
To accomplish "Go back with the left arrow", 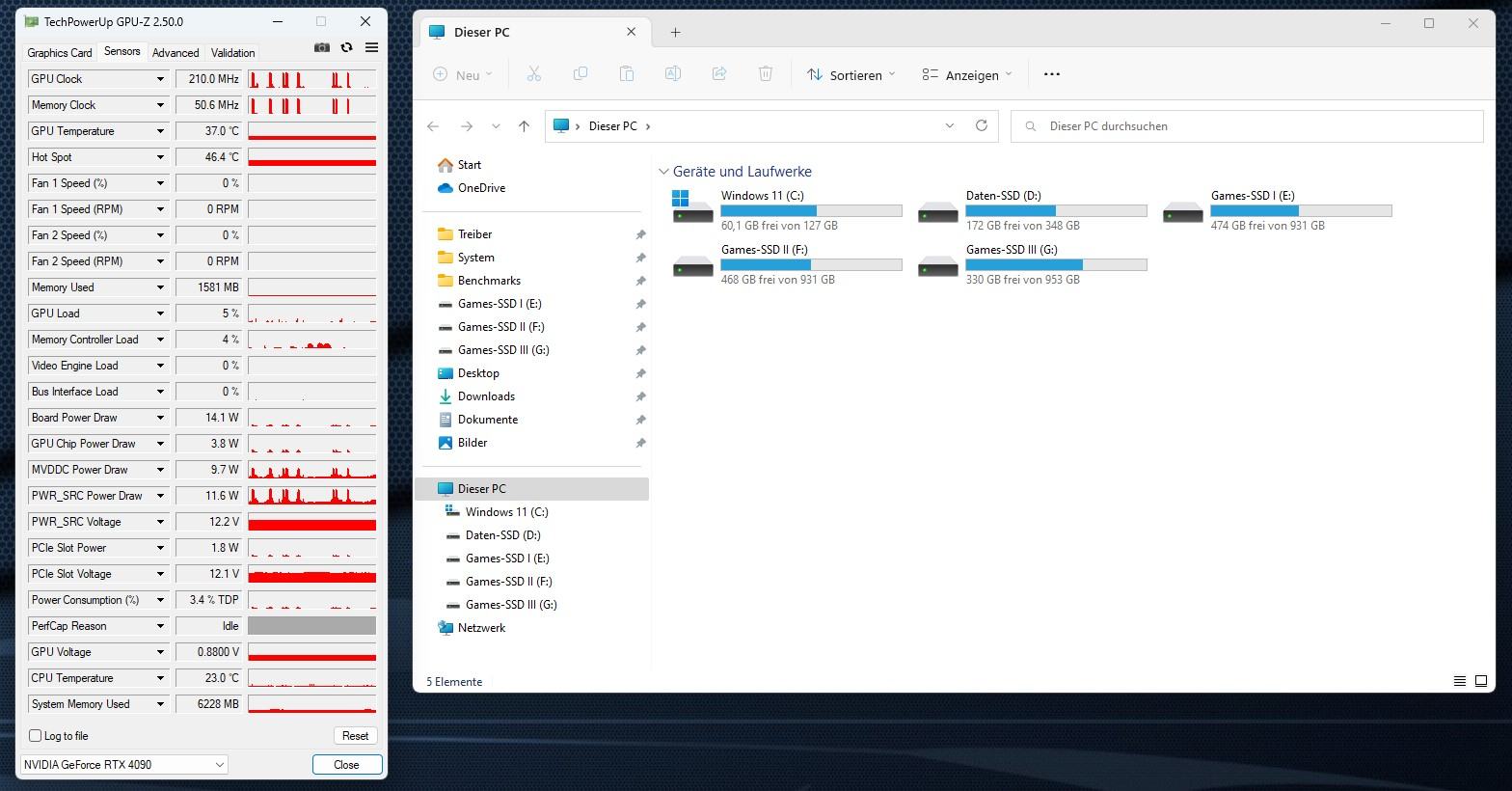I will coord(433,126).
